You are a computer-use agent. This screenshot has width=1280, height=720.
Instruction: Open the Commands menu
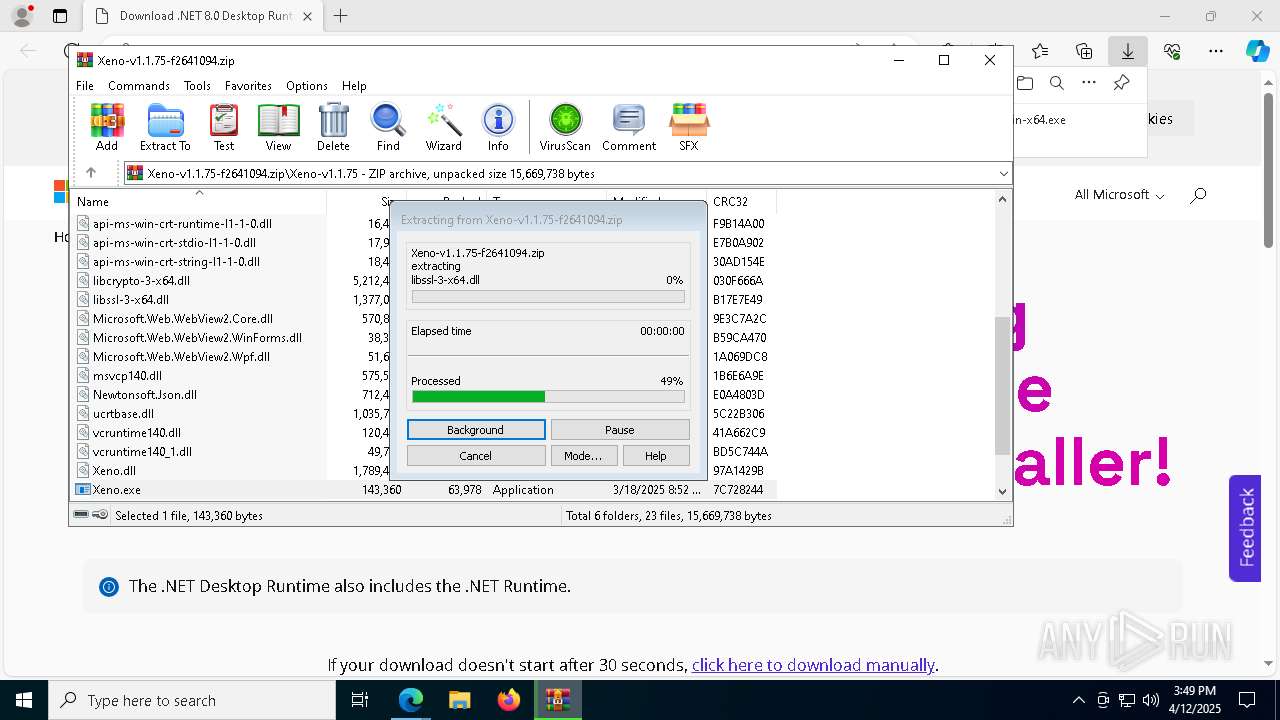pos(139,86)
